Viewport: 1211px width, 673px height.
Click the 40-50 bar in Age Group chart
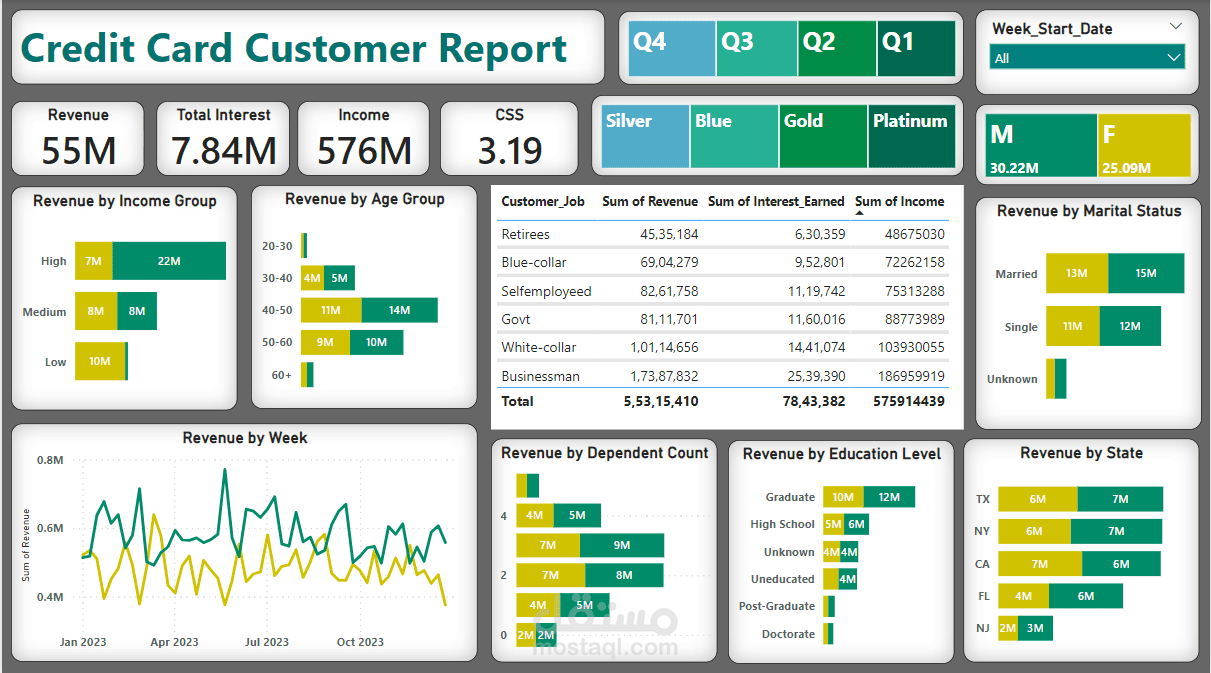tap(370, 310)
